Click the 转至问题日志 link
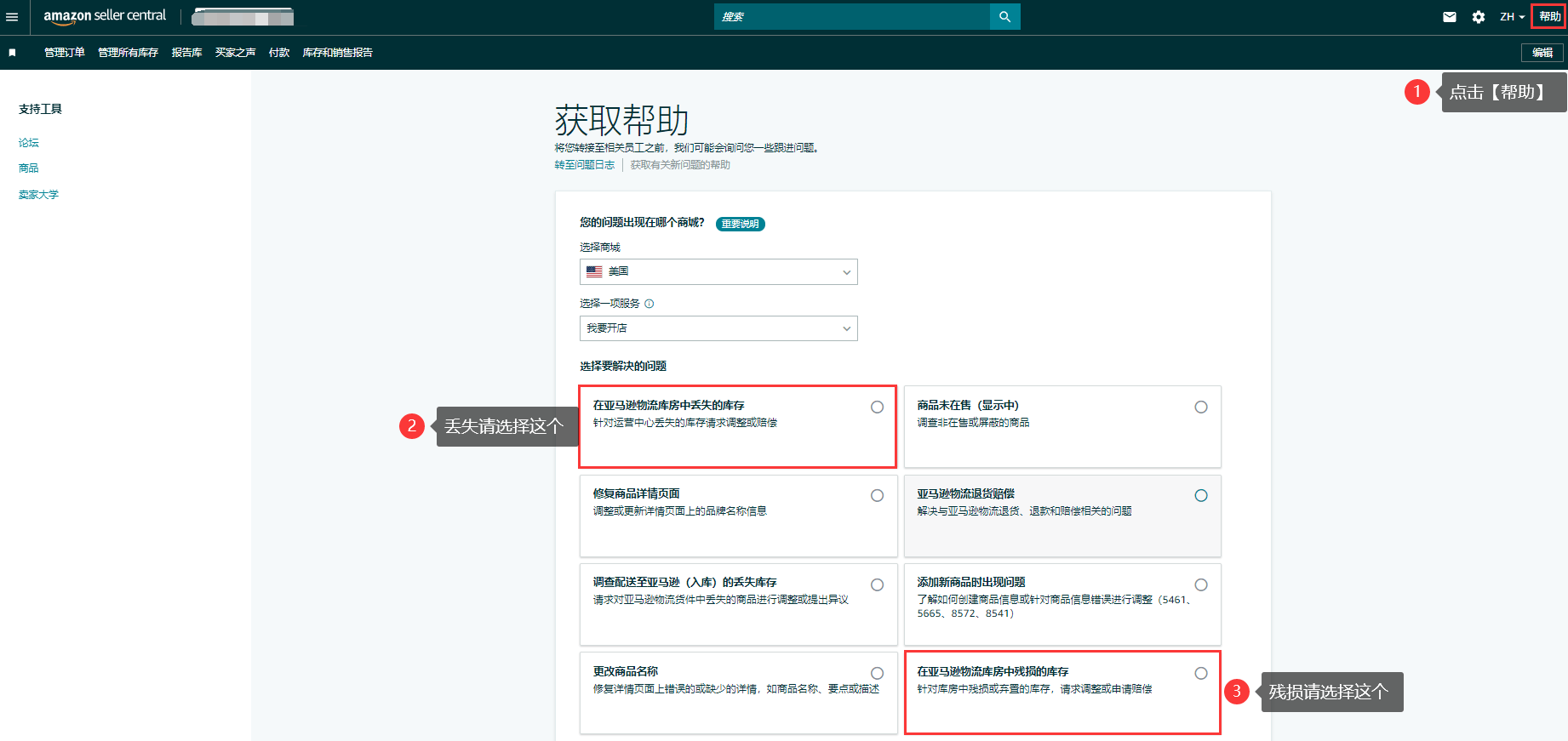 585,165
